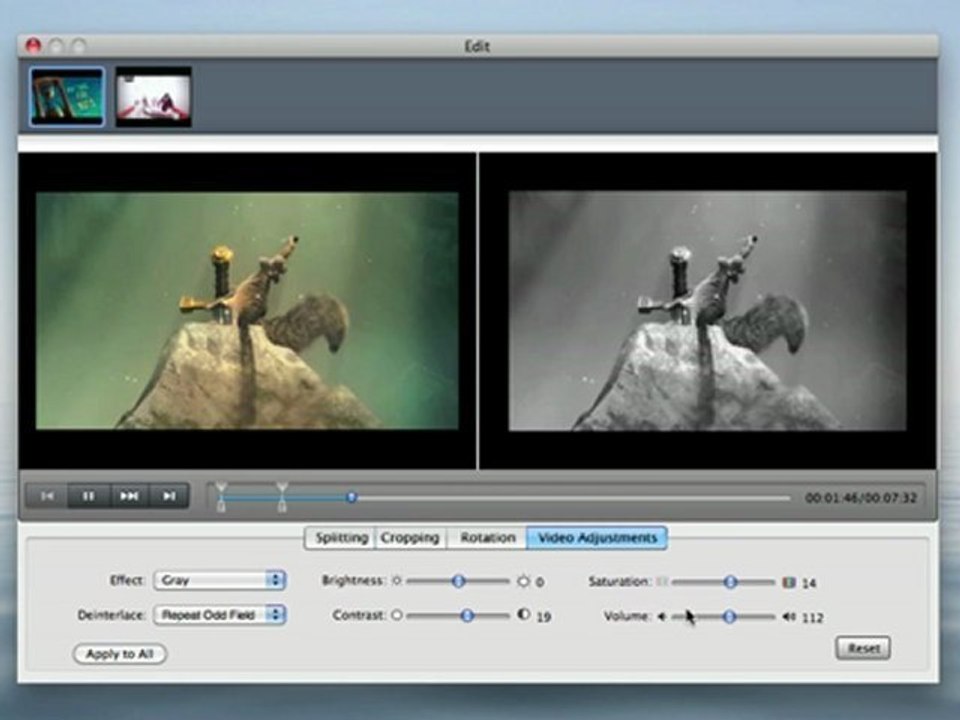Image resolution: width=960 pixels, height=720 pixels.
Task: Click the low brightness sun icon
Action: tap(397, 580)
